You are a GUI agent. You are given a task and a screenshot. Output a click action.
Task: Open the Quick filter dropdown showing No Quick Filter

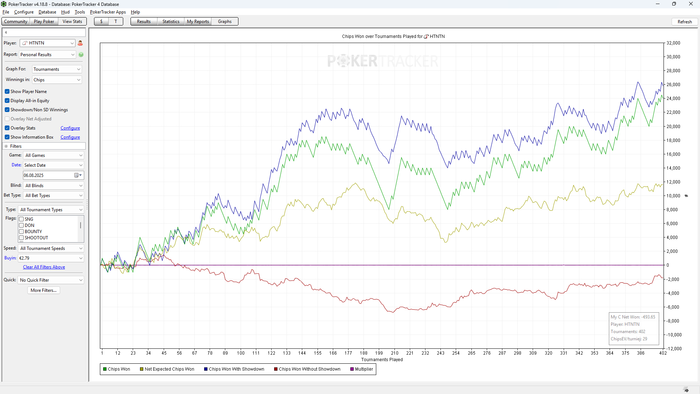coord(51,280)
